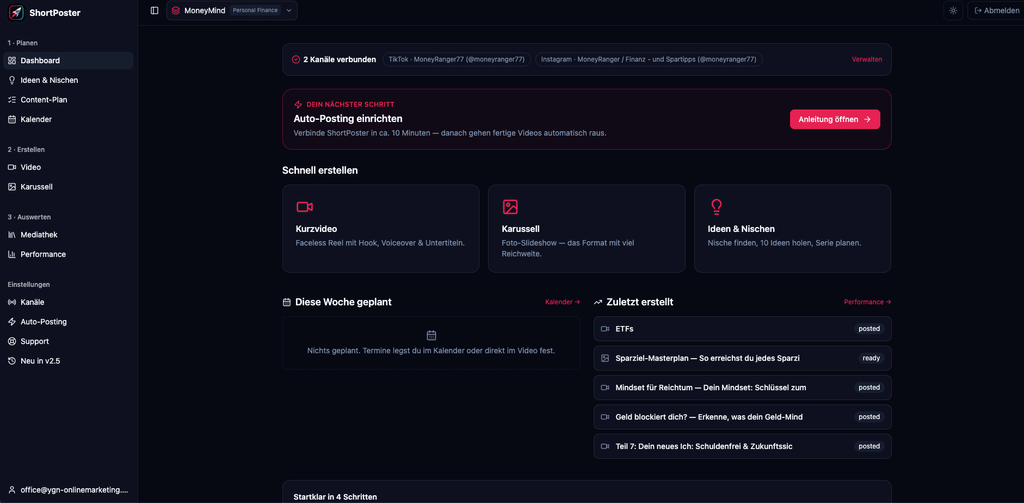Open the Ideen & Nischen quick-create card
Image resolution: width=1024 pixels, height=503 pixels.
(x=793, y=229)
